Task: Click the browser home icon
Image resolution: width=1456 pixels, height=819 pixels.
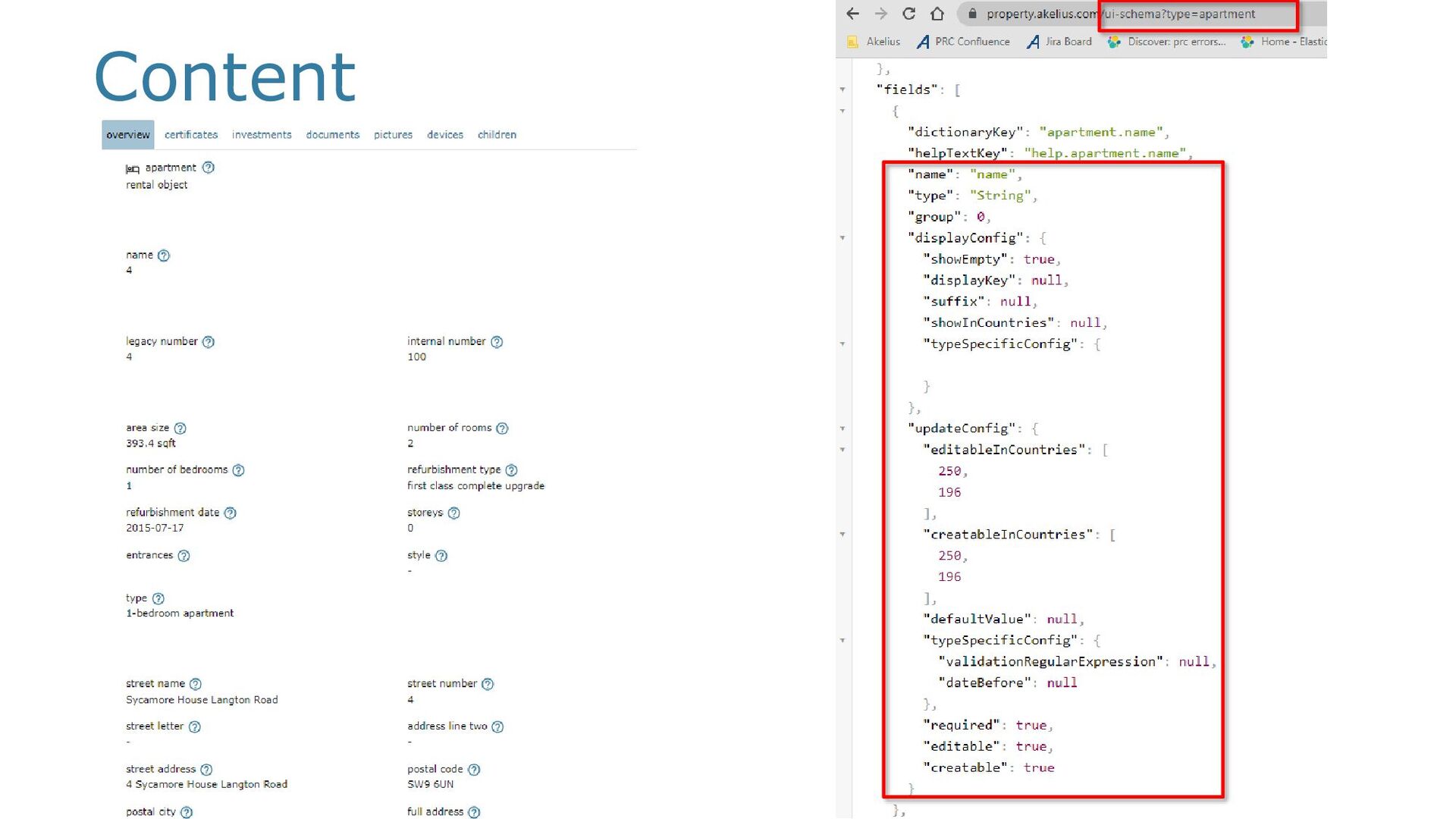Action: (x=937, y=14)
